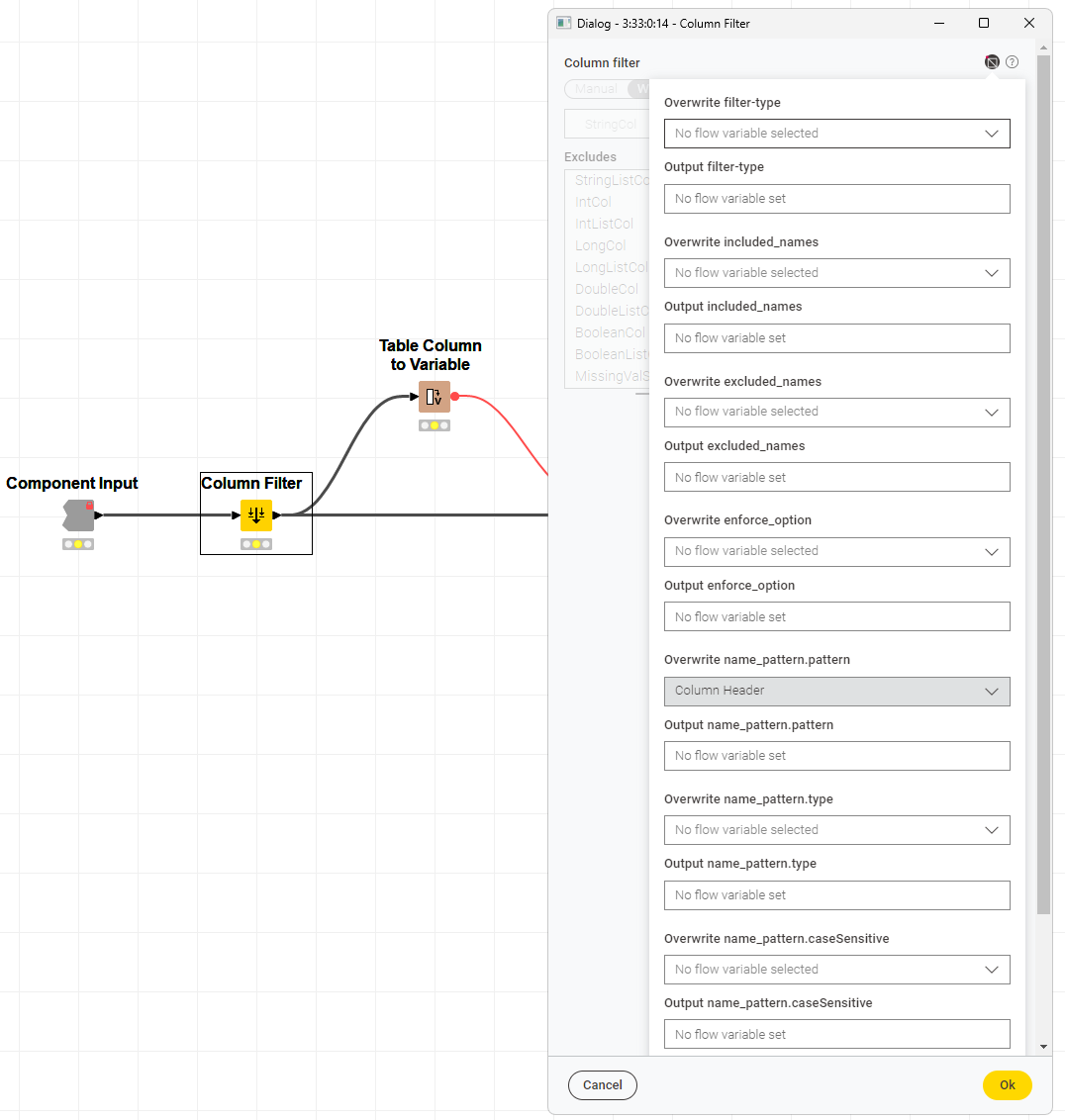Click the red flow variable output port
1065x1120 pixels.
tap(454, 397)
